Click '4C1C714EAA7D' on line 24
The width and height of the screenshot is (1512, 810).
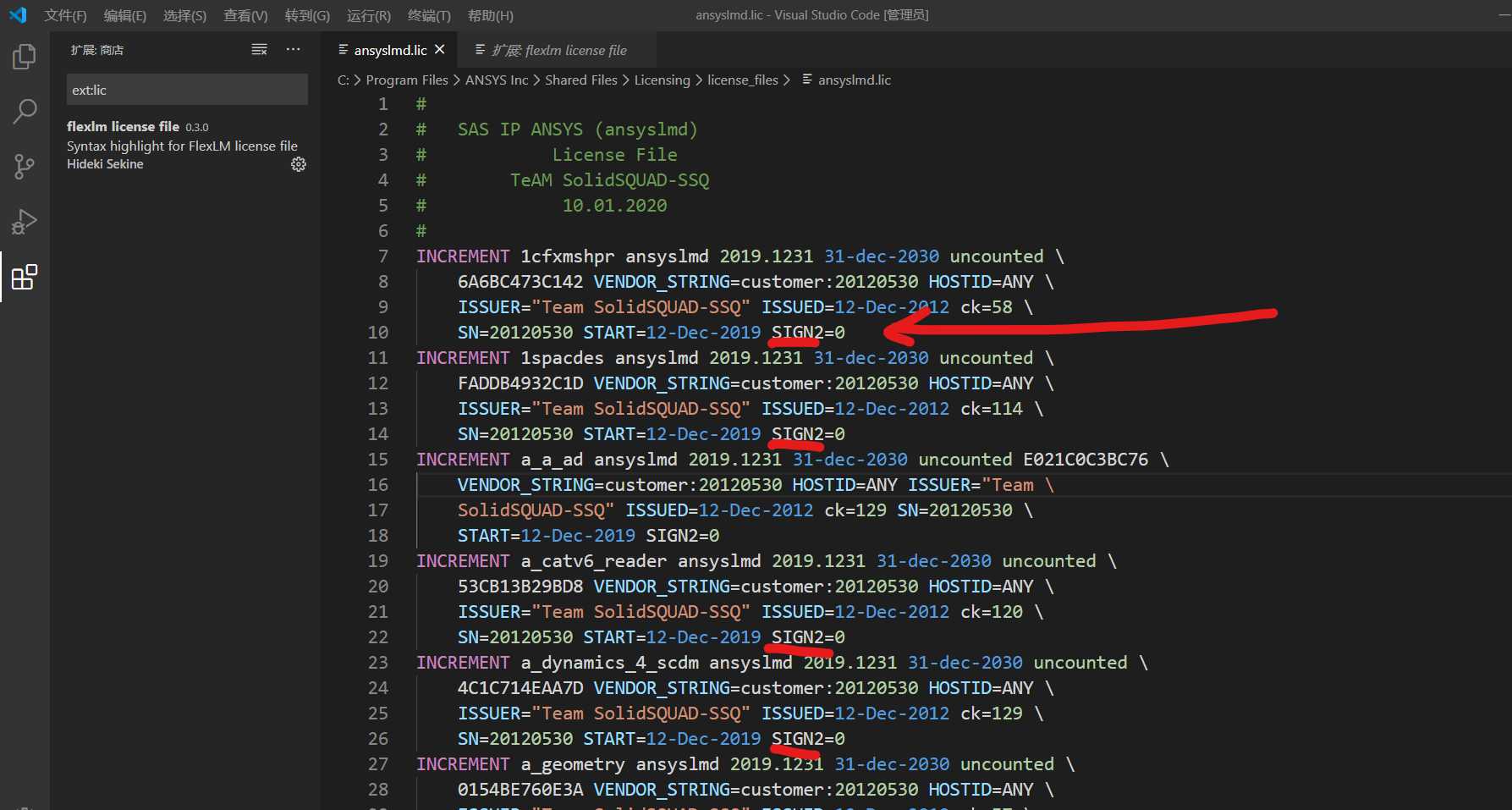click(520, 688)
